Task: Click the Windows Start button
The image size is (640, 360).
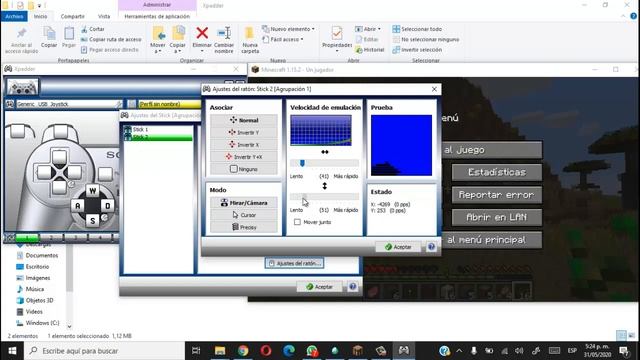Action: tap(12, 351)
